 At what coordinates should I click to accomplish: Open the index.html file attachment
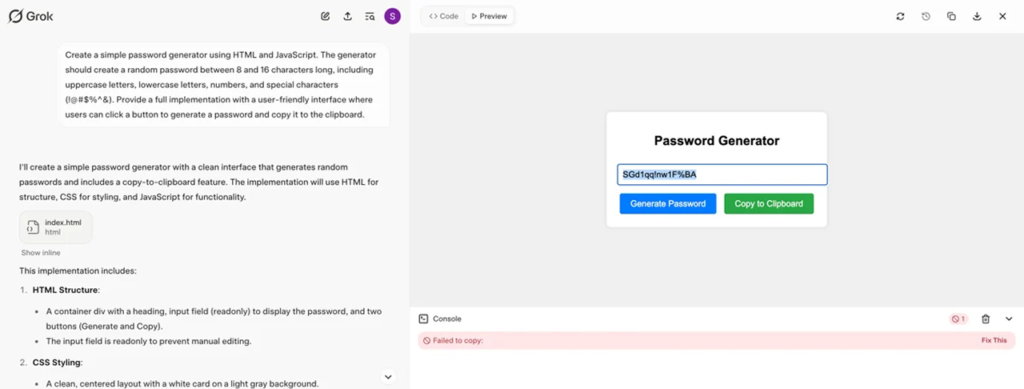(56, 227)
